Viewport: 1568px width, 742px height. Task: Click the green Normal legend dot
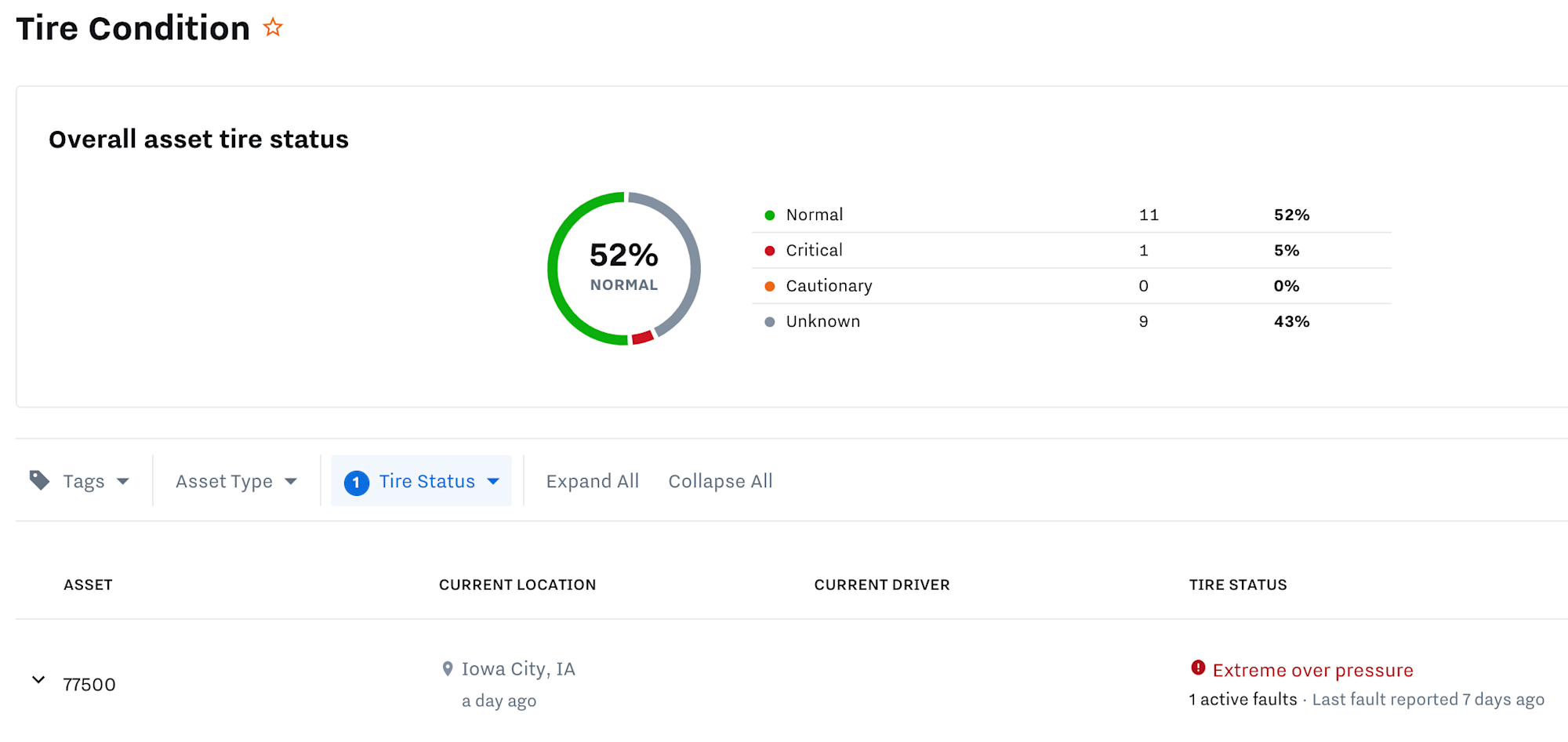pos(770,215)
